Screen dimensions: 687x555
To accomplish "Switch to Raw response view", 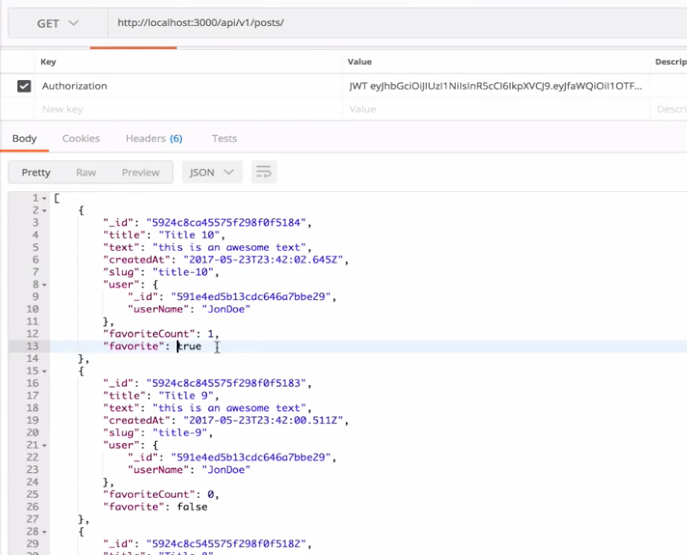I will pyautogui.click(x=86, y=173).
